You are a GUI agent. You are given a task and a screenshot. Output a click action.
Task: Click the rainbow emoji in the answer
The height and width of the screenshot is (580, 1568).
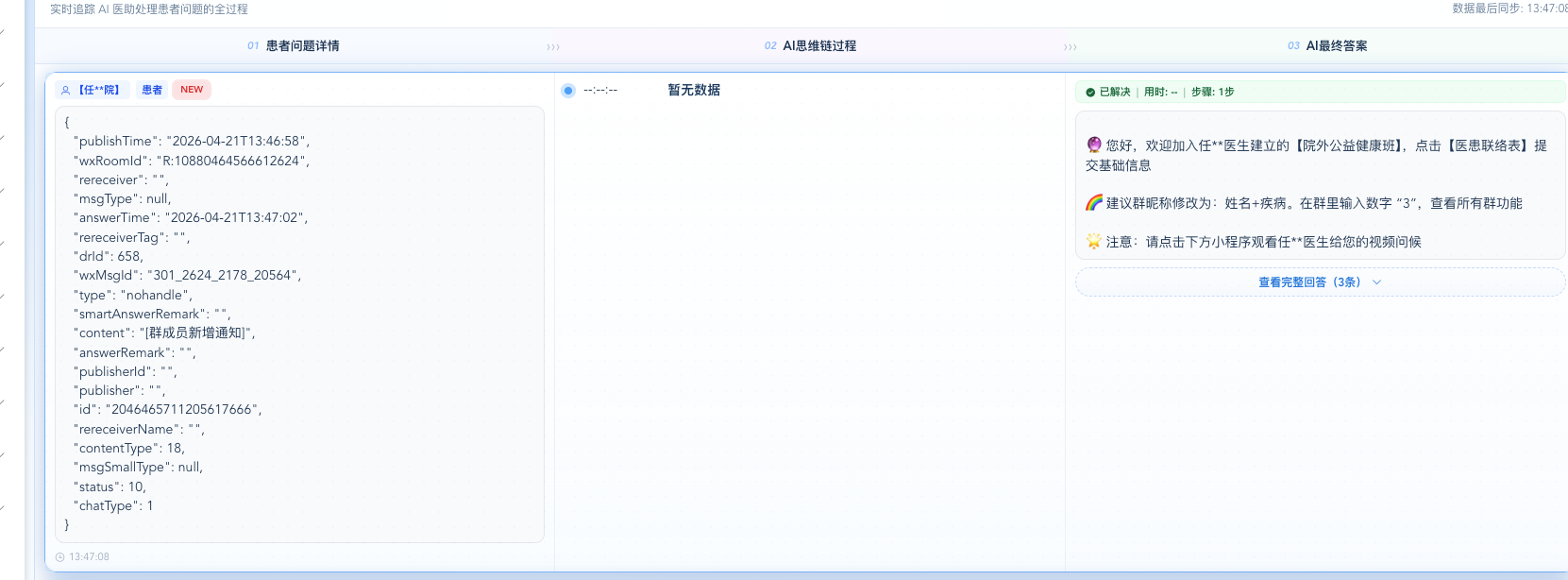pos(1094,202)
